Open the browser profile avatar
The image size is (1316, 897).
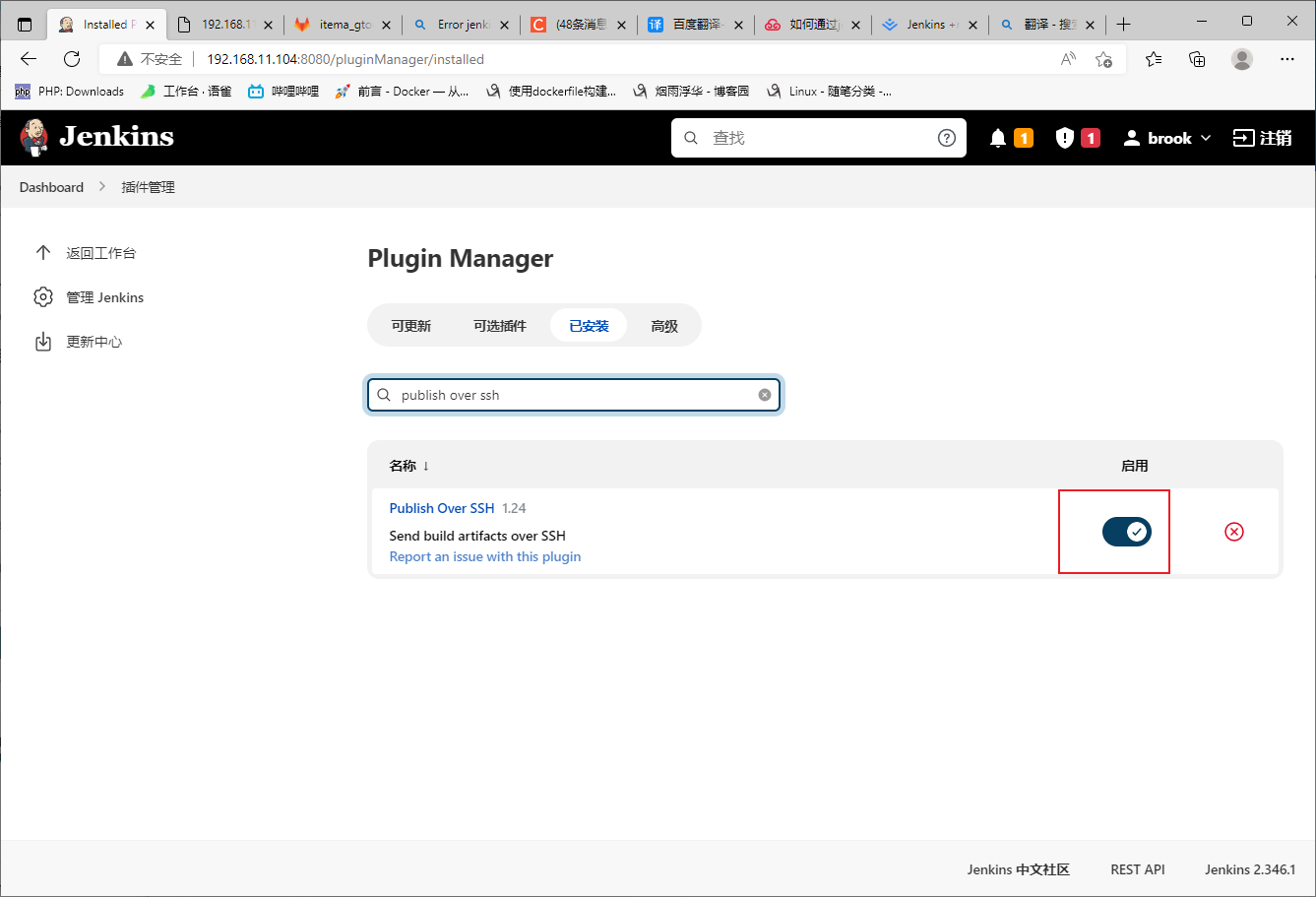click(x=1242, y=59)
